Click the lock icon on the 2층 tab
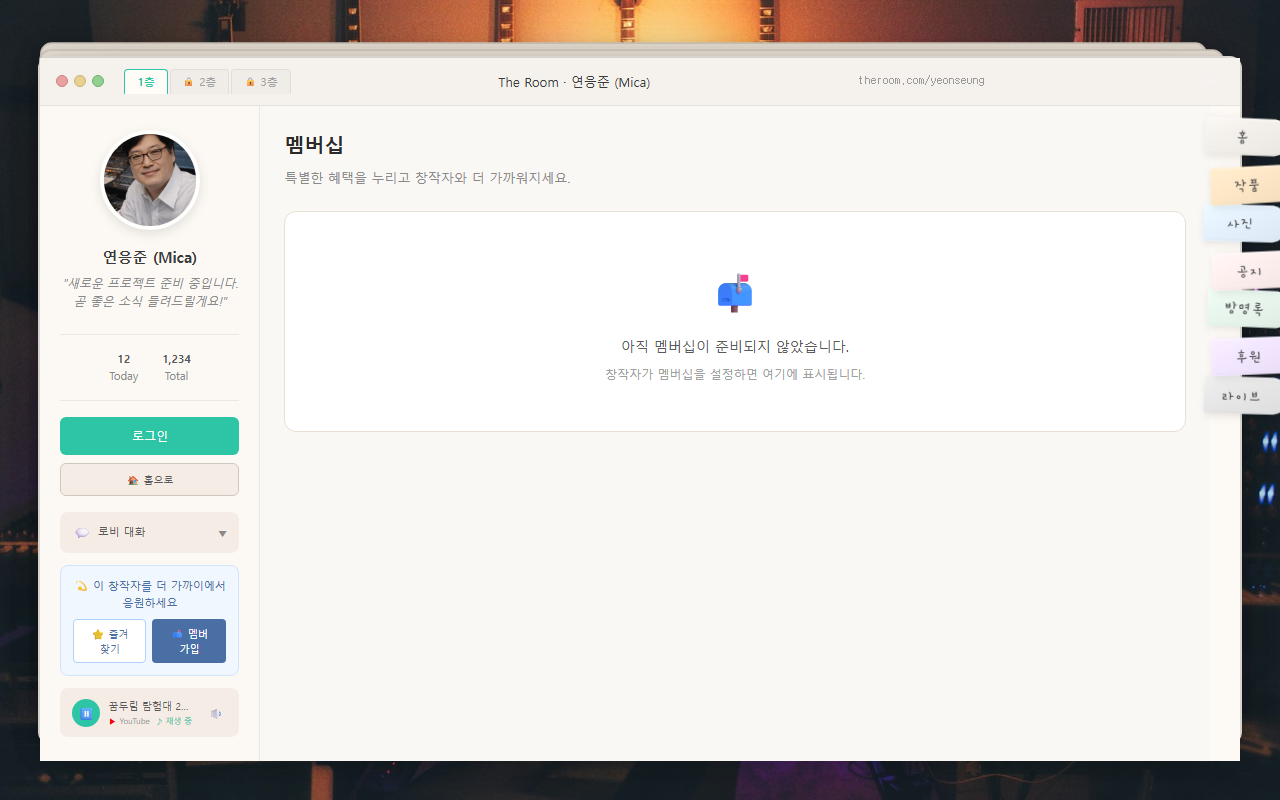1280x800 pixels. click(188, 82)
